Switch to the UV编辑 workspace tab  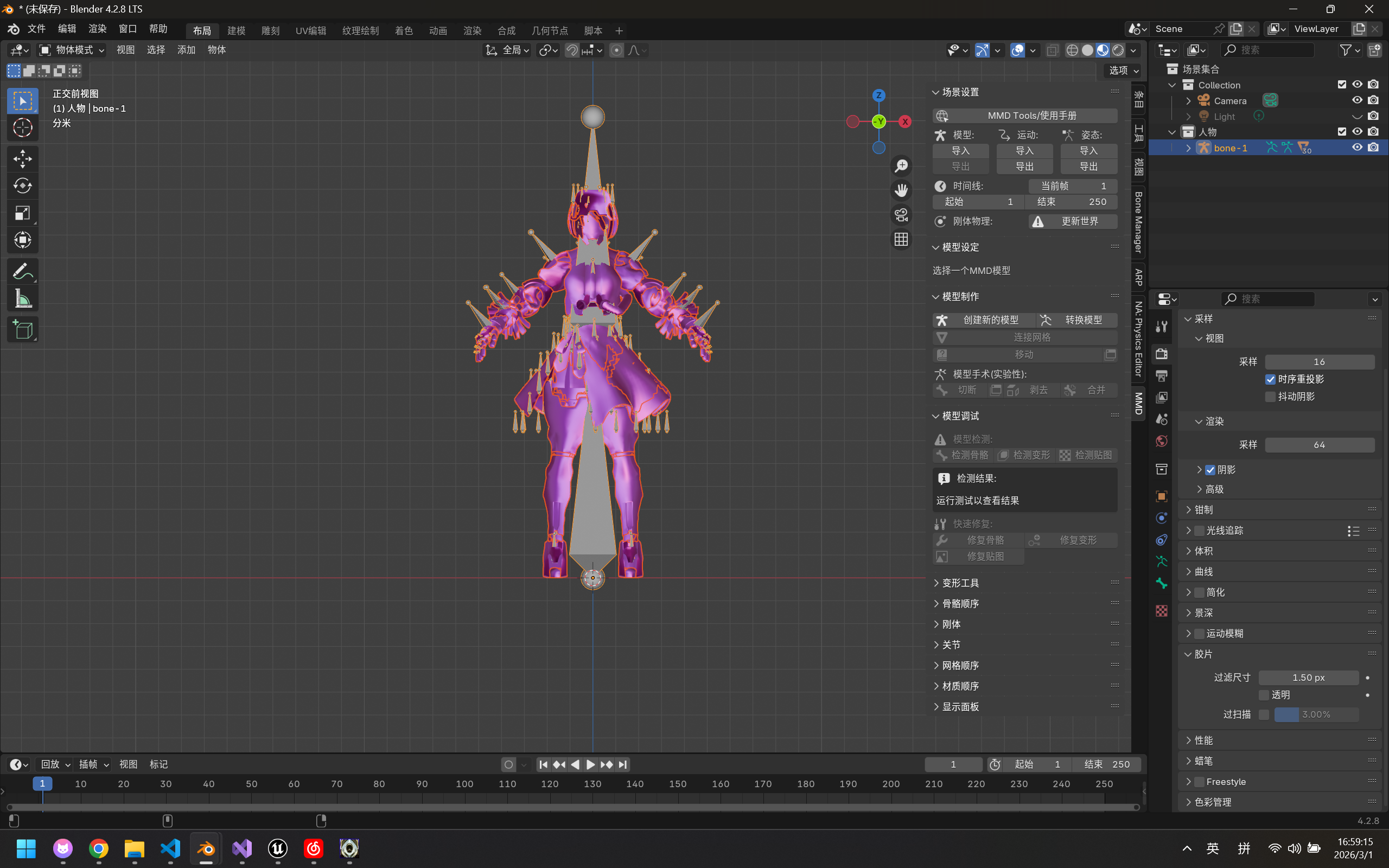click(x=310, y=30)
